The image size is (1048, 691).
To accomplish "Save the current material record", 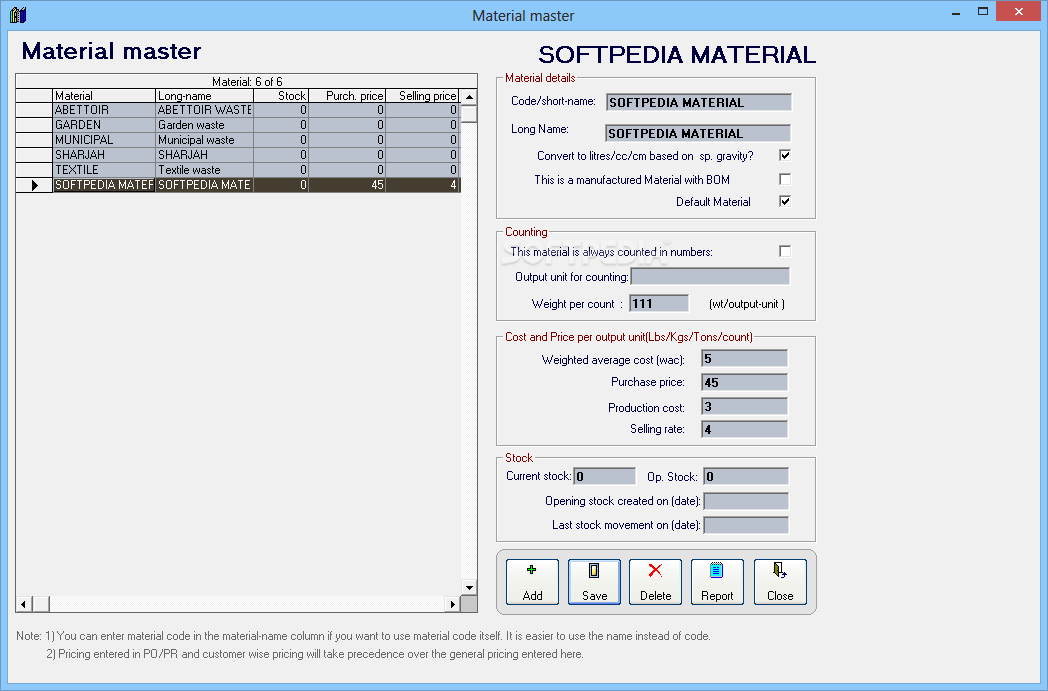I will pyautogui.click(x=594, y=581).
